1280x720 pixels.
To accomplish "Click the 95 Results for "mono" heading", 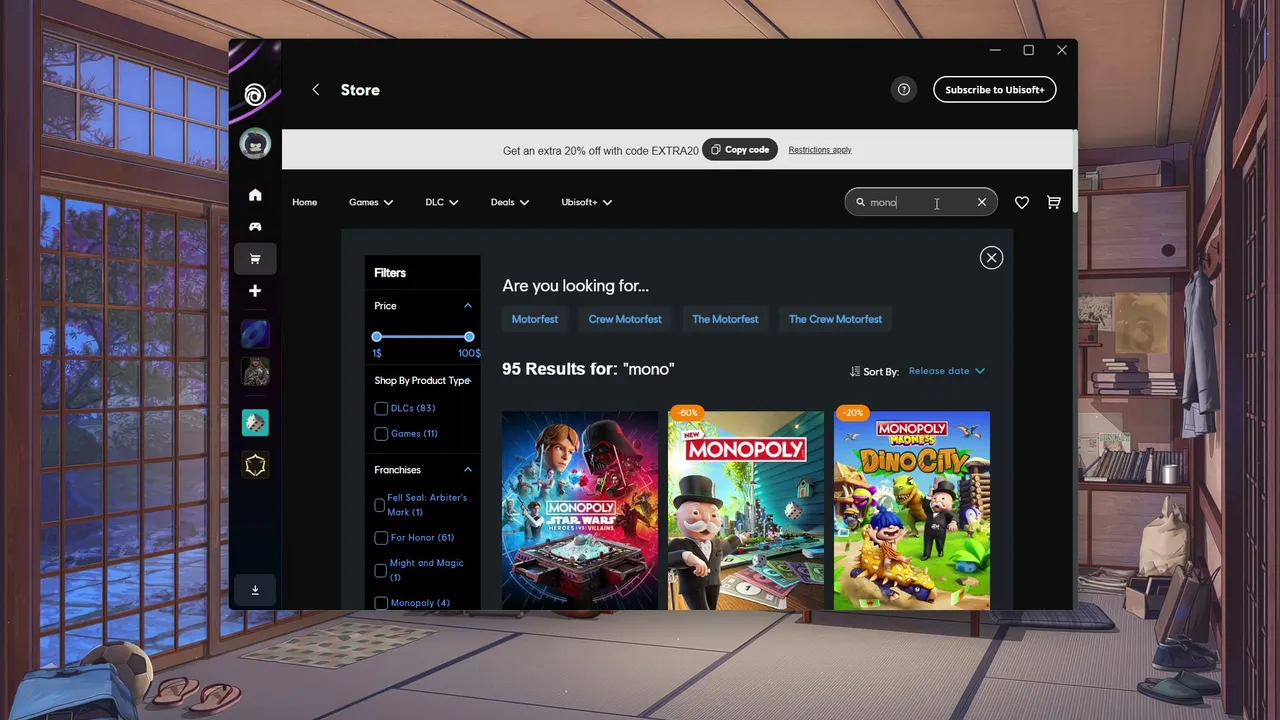I will (x=588, y=369).
